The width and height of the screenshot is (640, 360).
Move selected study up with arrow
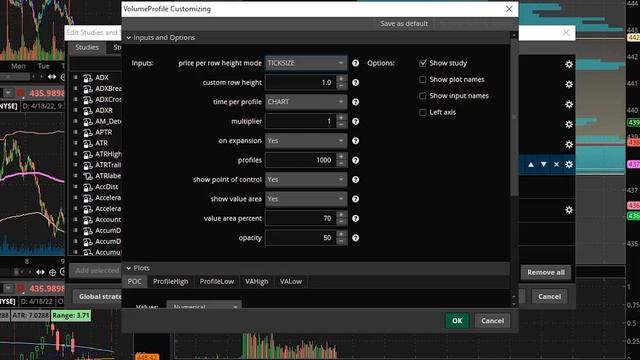click(x=531, y=164)
